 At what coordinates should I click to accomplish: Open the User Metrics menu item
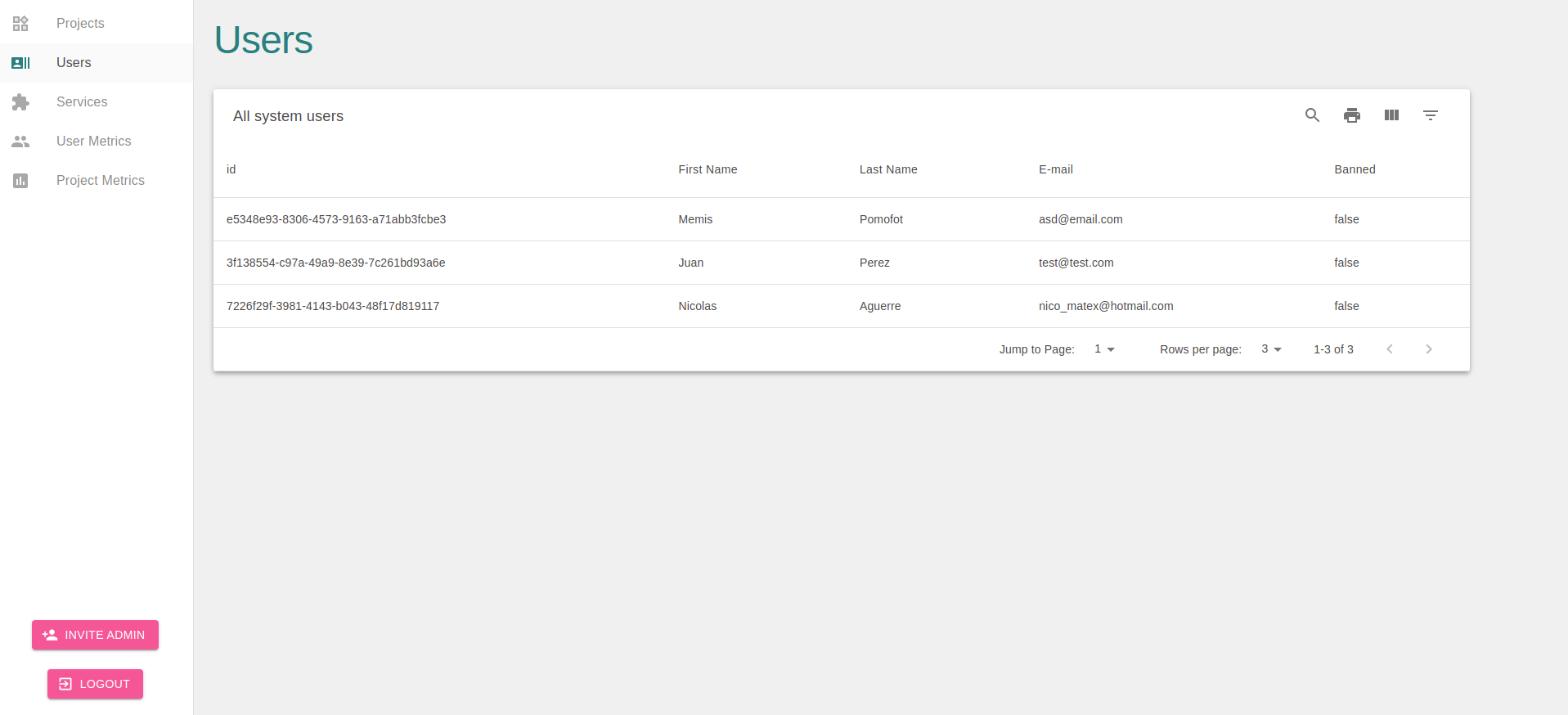[97, 142]
